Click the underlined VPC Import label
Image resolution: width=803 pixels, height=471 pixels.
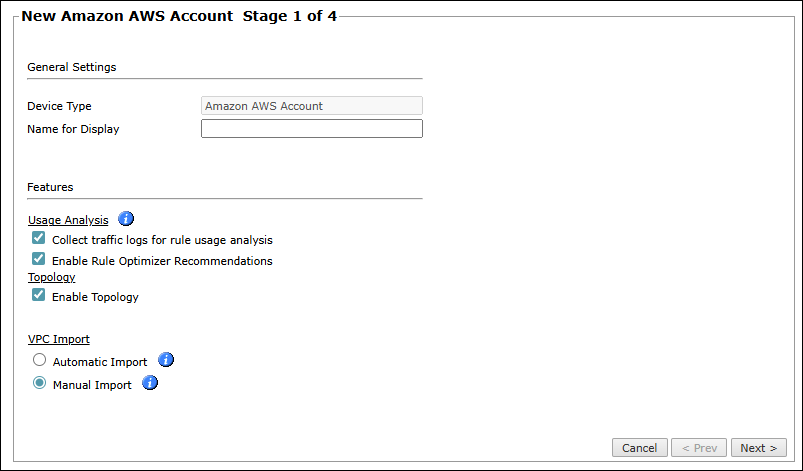[58, 339]
